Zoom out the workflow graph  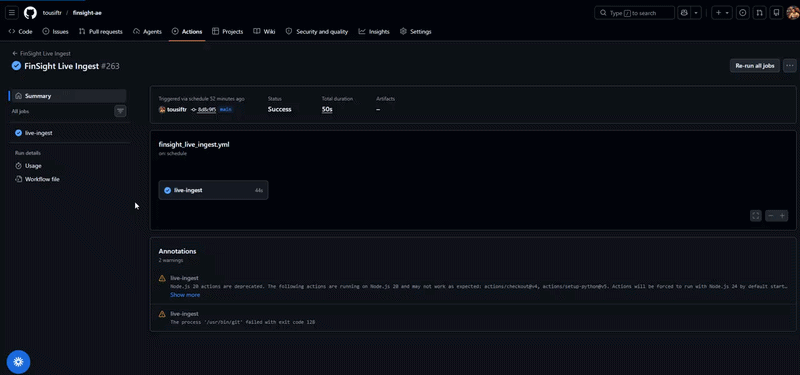(771, 216)
